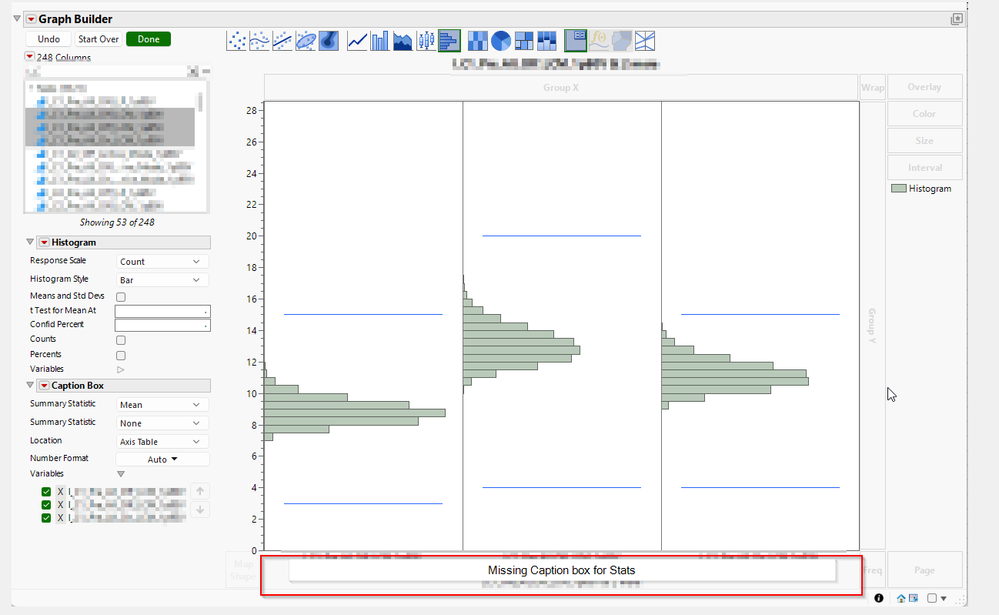Select the Contour element icon

(x=329, y=41)
